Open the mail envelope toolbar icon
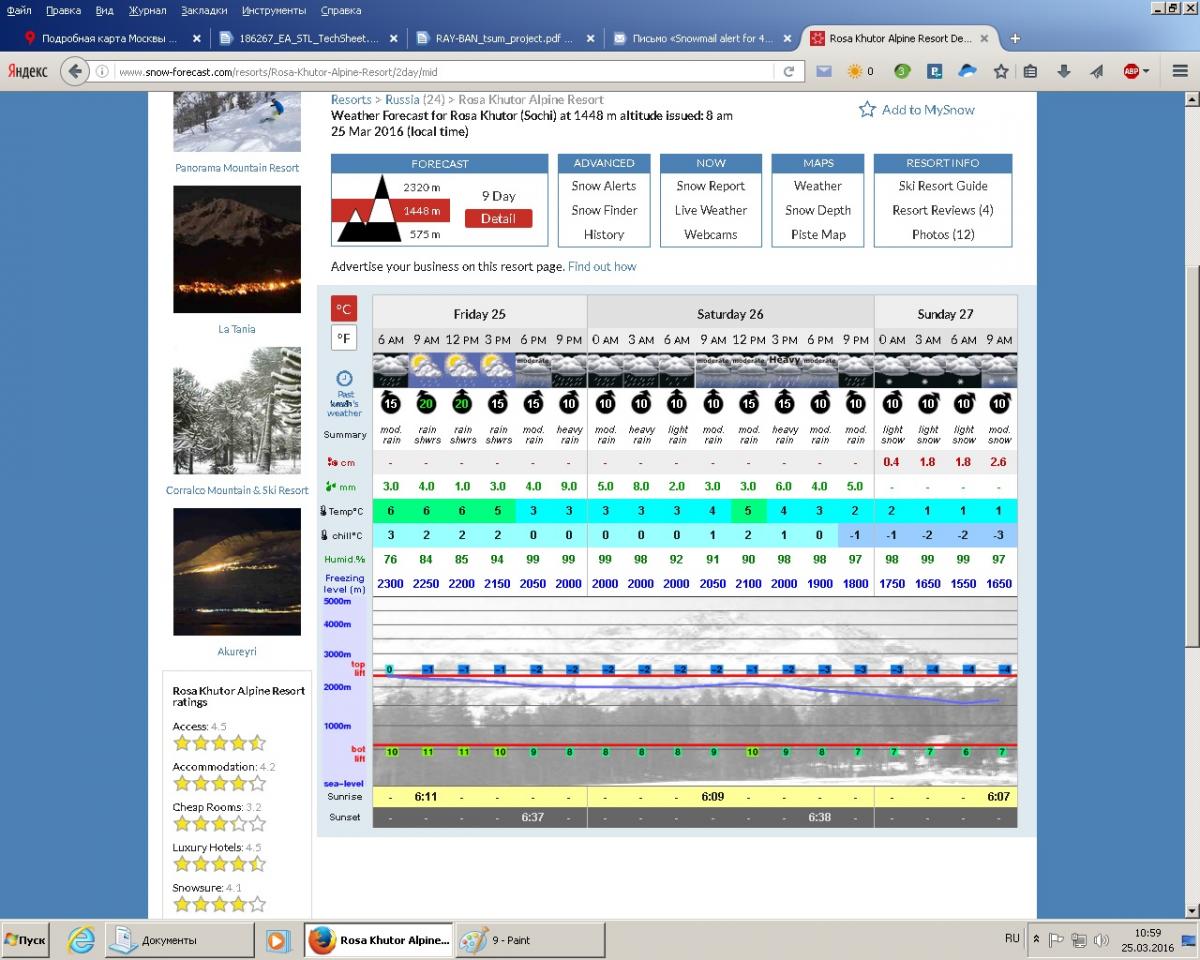 coord(823,71)
